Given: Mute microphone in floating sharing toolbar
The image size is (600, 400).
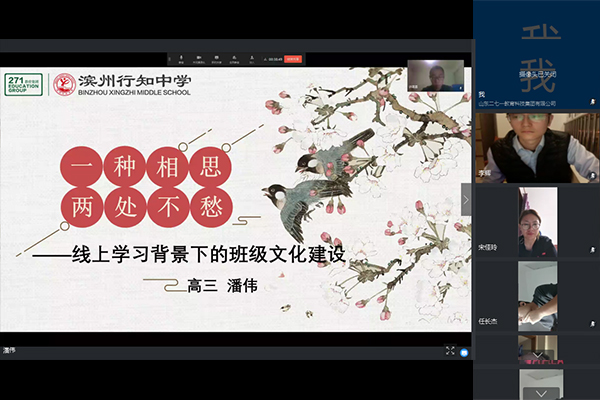Looking at the screenshot, I should tap(181, 59).
